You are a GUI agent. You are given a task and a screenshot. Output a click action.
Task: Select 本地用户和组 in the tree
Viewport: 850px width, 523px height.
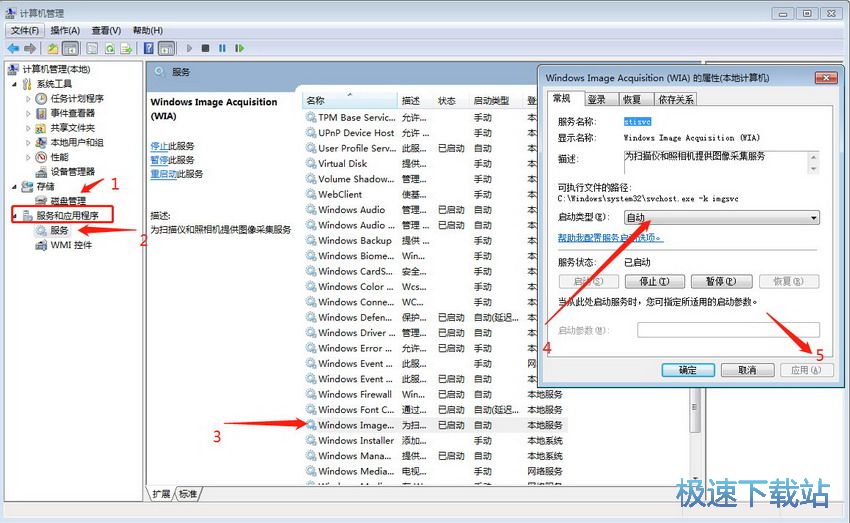pyautogui.click(x=76, y=143)
